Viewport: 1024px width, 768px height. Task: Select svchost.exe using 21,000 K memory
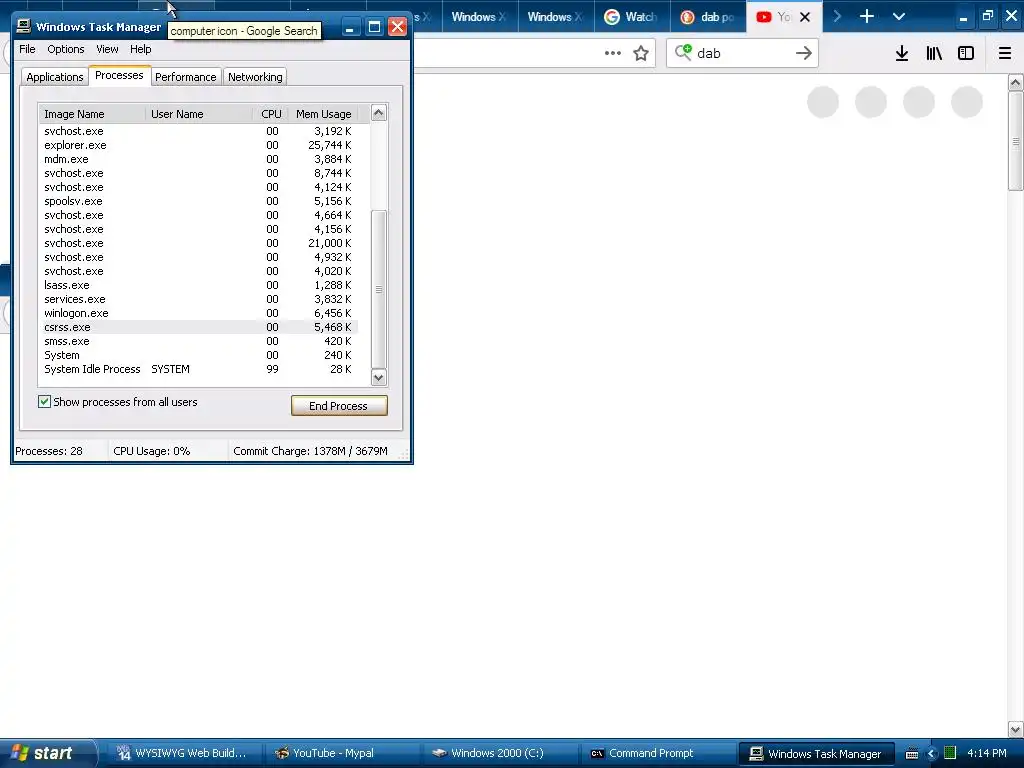click(x=199, y=243)
